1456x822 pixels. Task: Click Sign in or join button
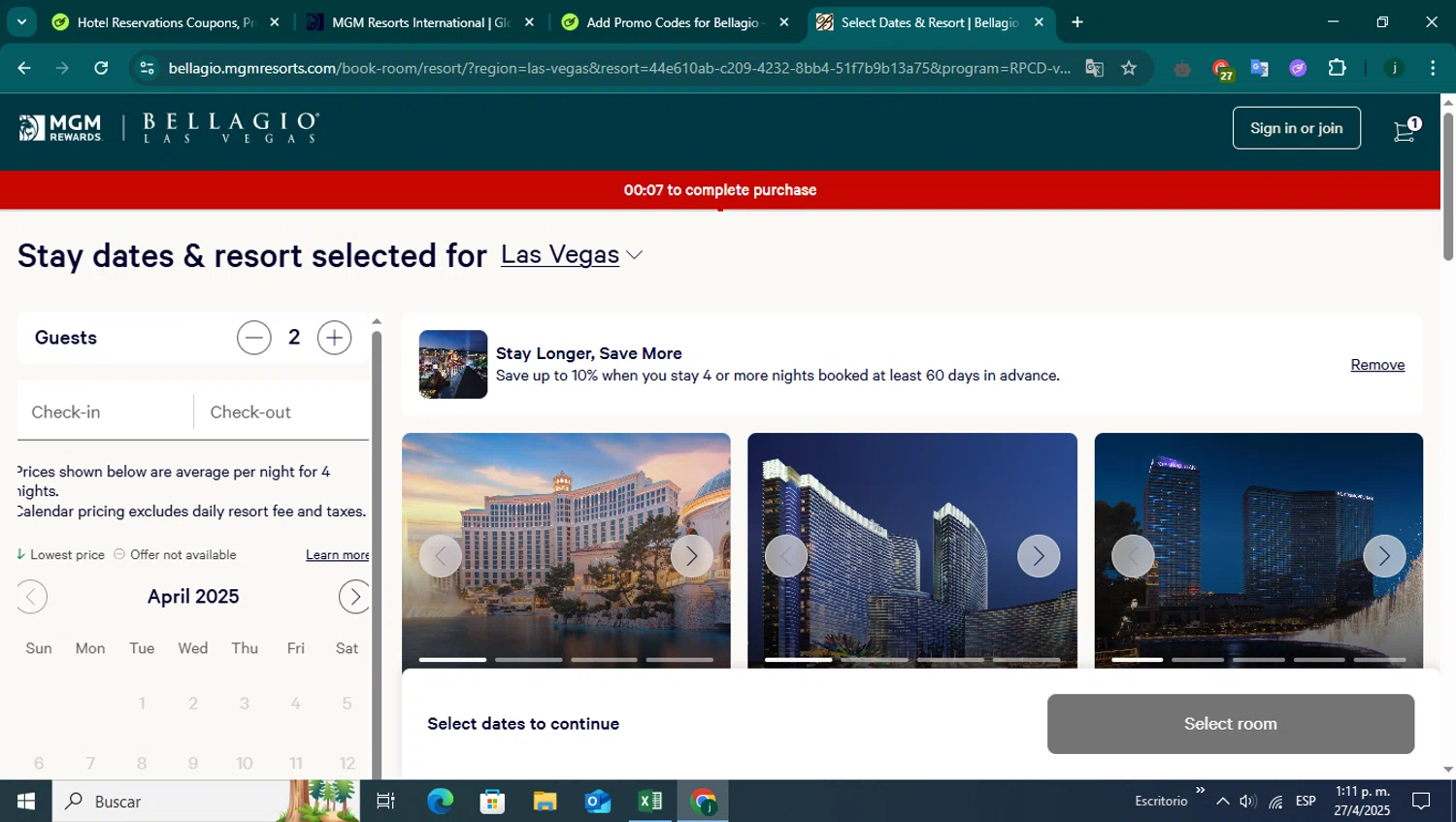click(1296, 128)
